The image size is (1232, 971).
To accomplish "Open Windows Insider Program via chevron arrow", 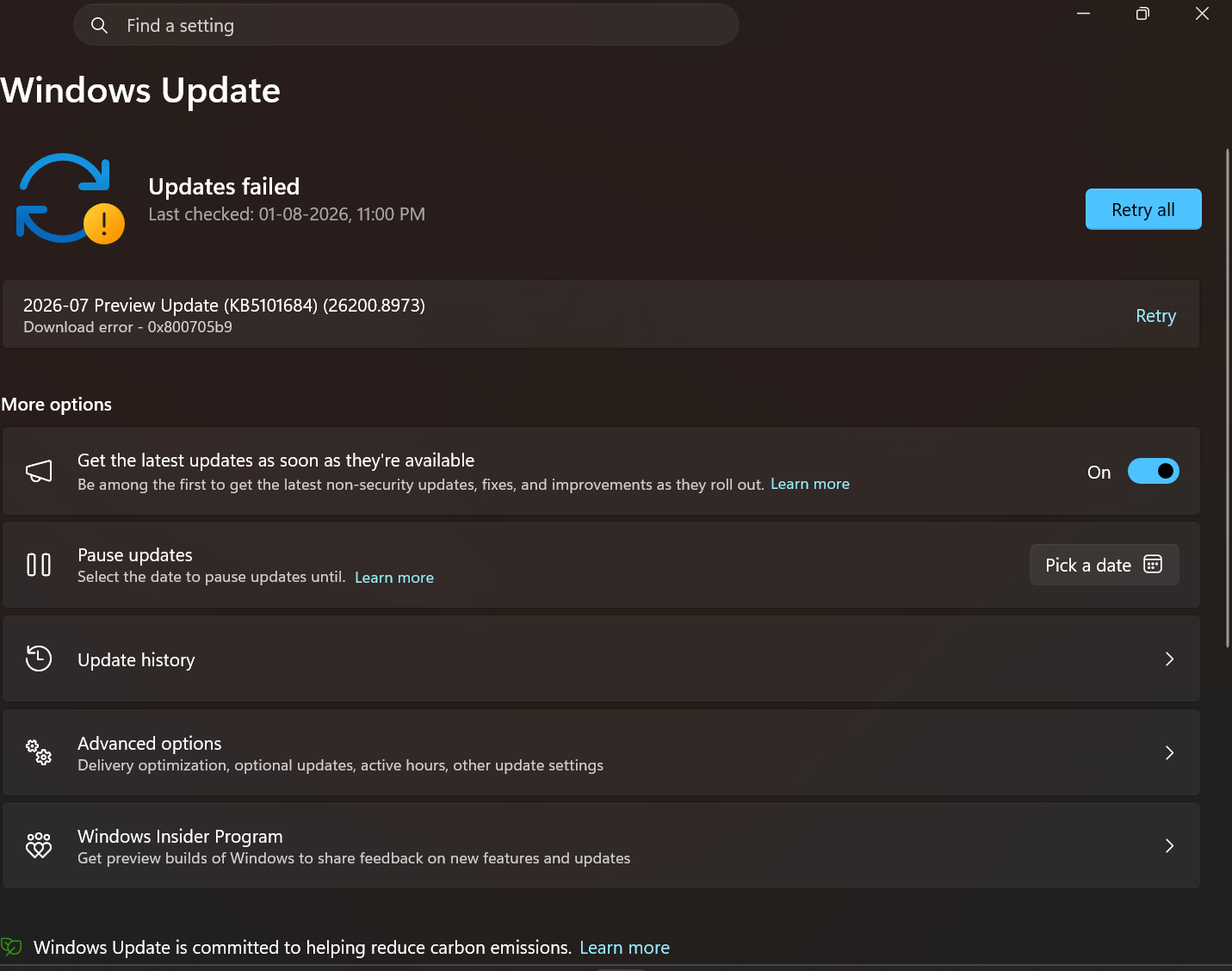I will point(1169,845).
